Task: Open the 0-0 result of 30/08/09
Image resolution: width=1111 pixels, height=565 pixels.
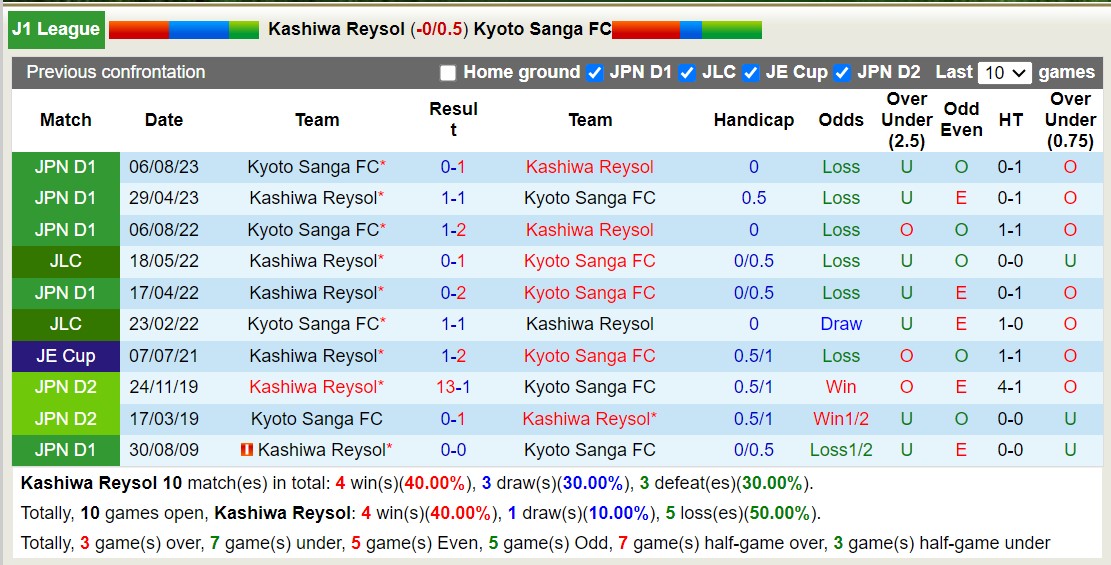Action: tap(453, 450)
